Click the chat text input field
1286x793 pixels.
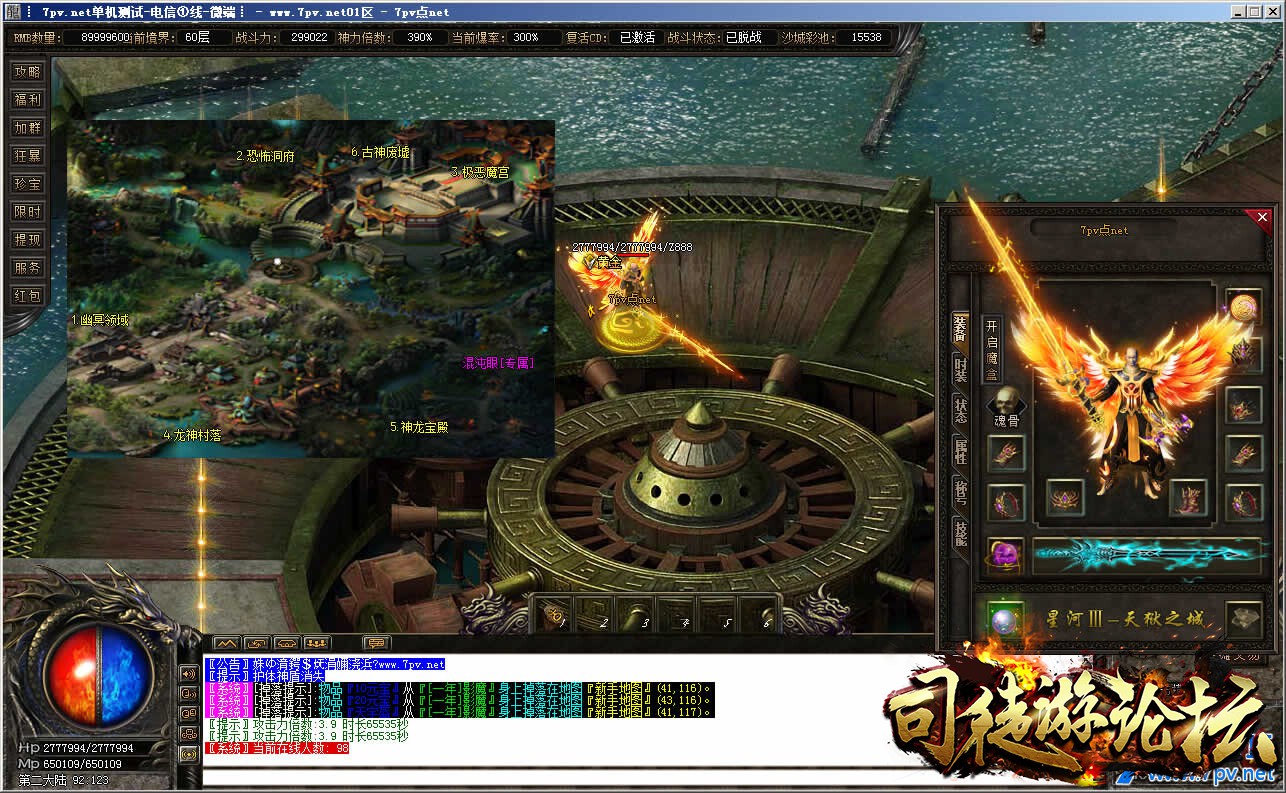(x=545, y=776)
